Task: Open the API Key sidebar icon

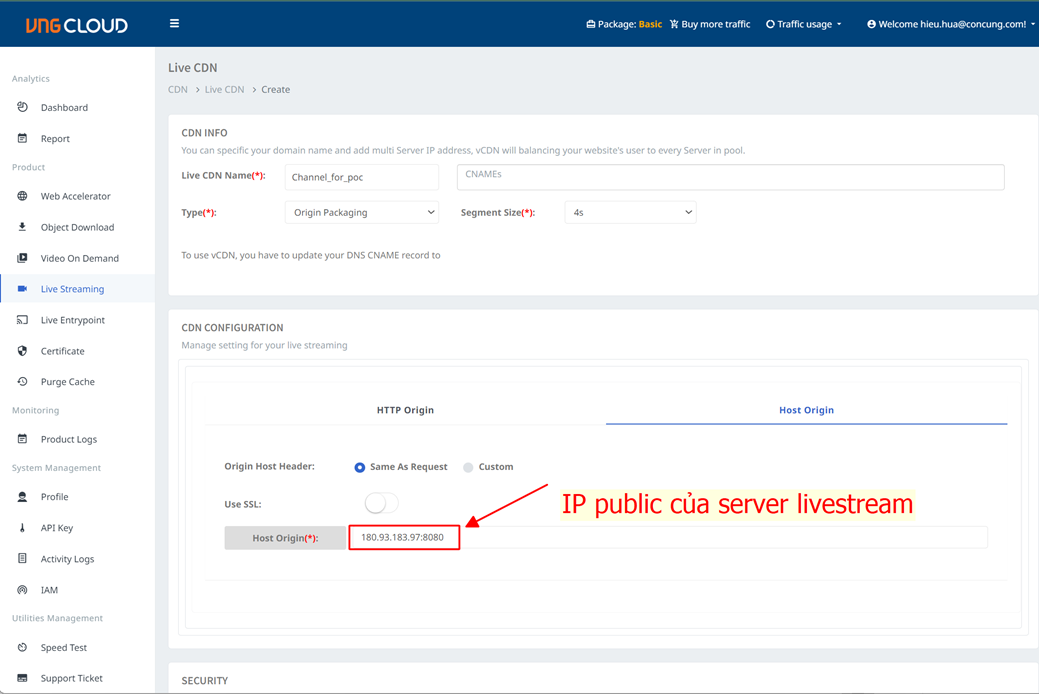Action: (22, 528)
